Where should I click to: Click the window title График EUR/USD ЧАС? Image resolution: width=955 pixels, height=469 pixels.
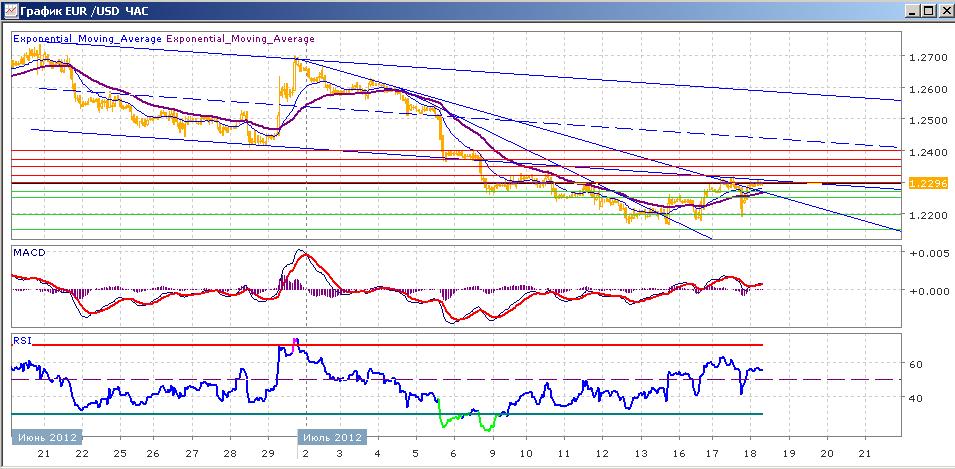click(83, 11)
